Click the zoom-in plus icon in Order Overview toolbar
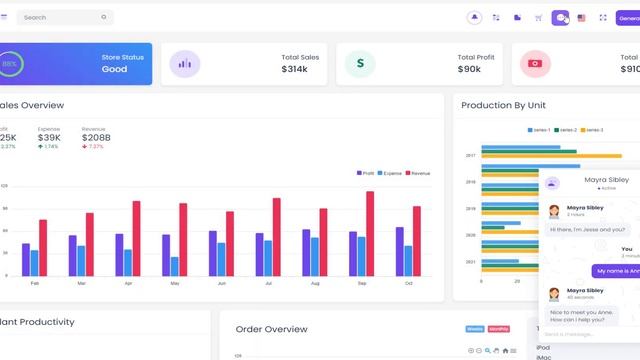 coord(471,351)
